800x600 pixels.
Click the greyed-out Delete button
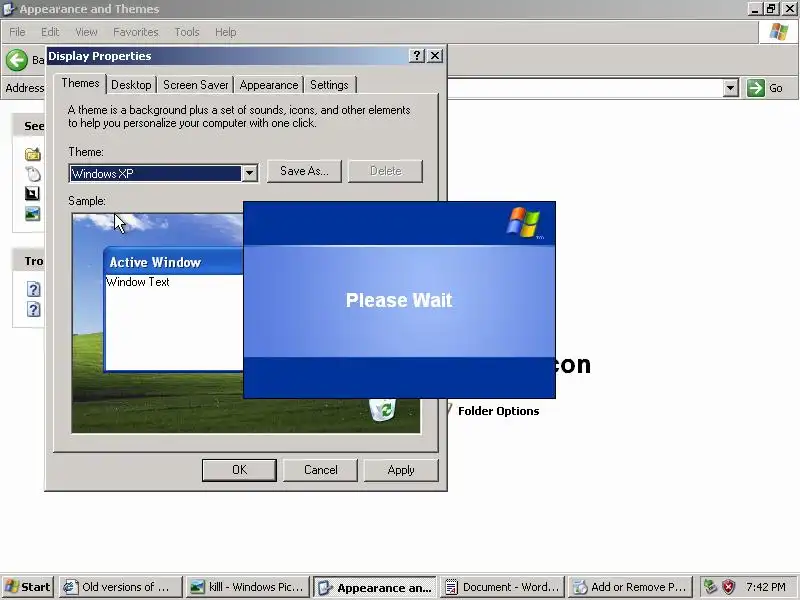tap(385, 171)
